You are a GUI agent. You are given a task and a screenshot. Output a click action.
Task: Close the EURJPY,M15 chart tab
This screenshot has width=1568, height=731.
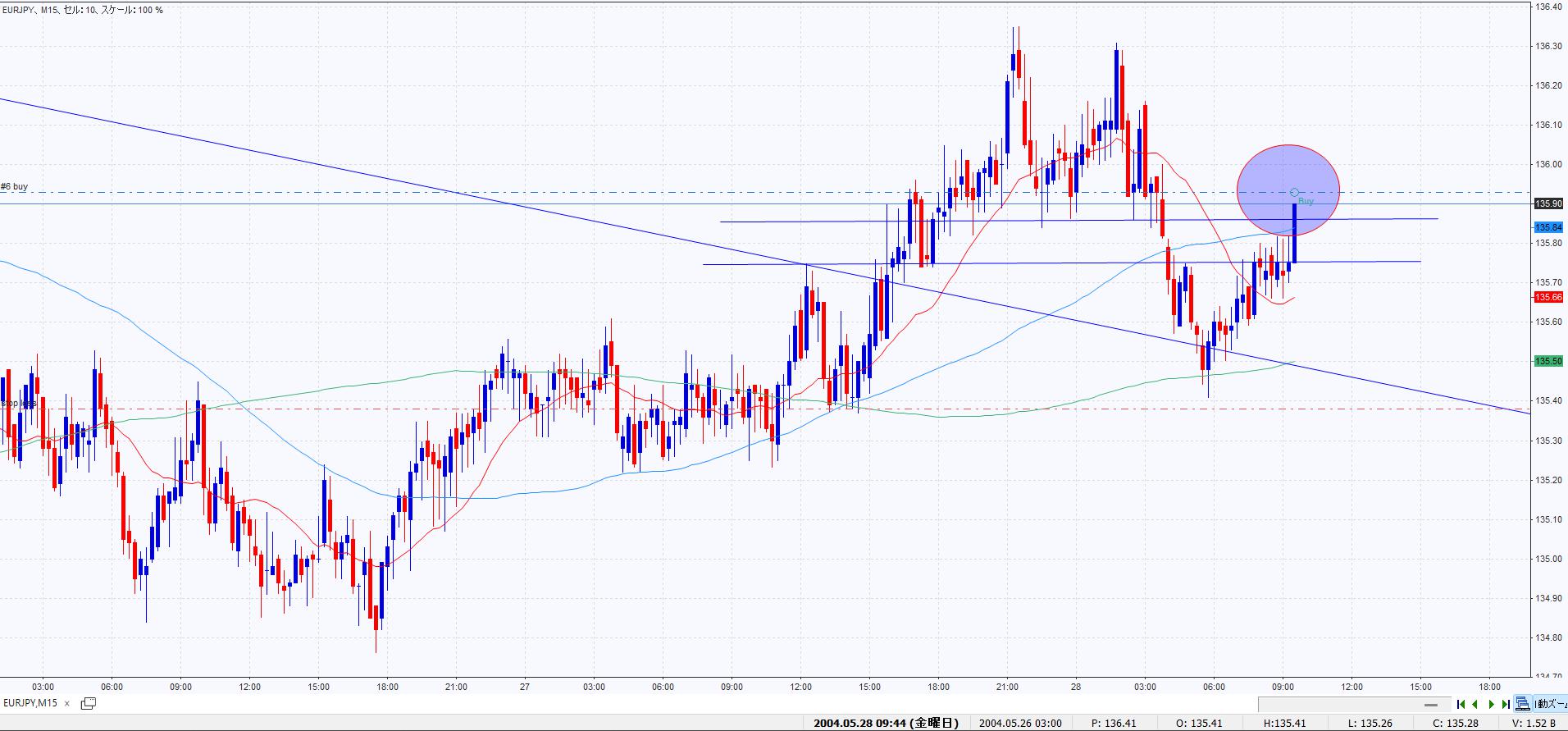pyautogui.click(x=67, y=703)
